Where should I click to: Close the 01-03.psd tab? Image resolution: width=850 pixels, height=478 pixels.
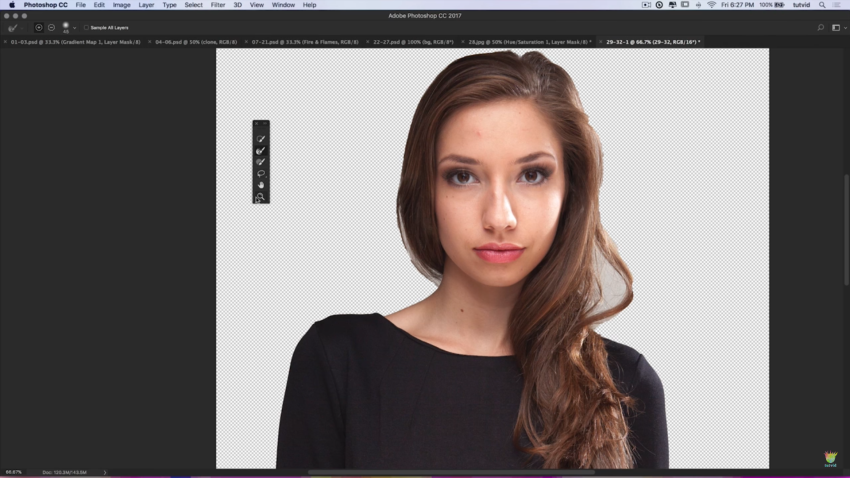click(5, 42)
